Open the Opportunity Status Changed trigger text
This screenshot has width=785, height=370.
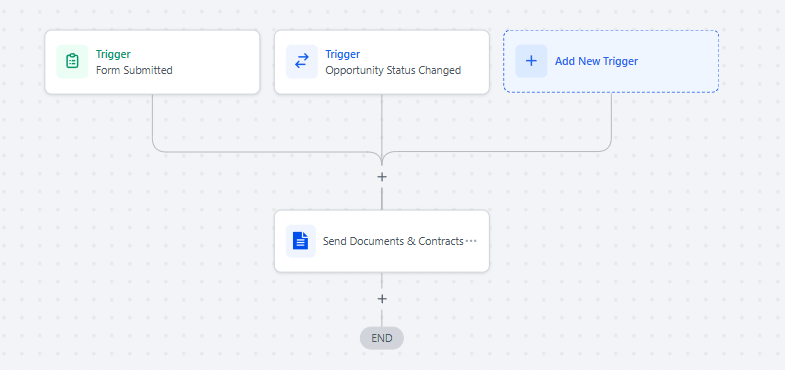[x=393, y=70]
